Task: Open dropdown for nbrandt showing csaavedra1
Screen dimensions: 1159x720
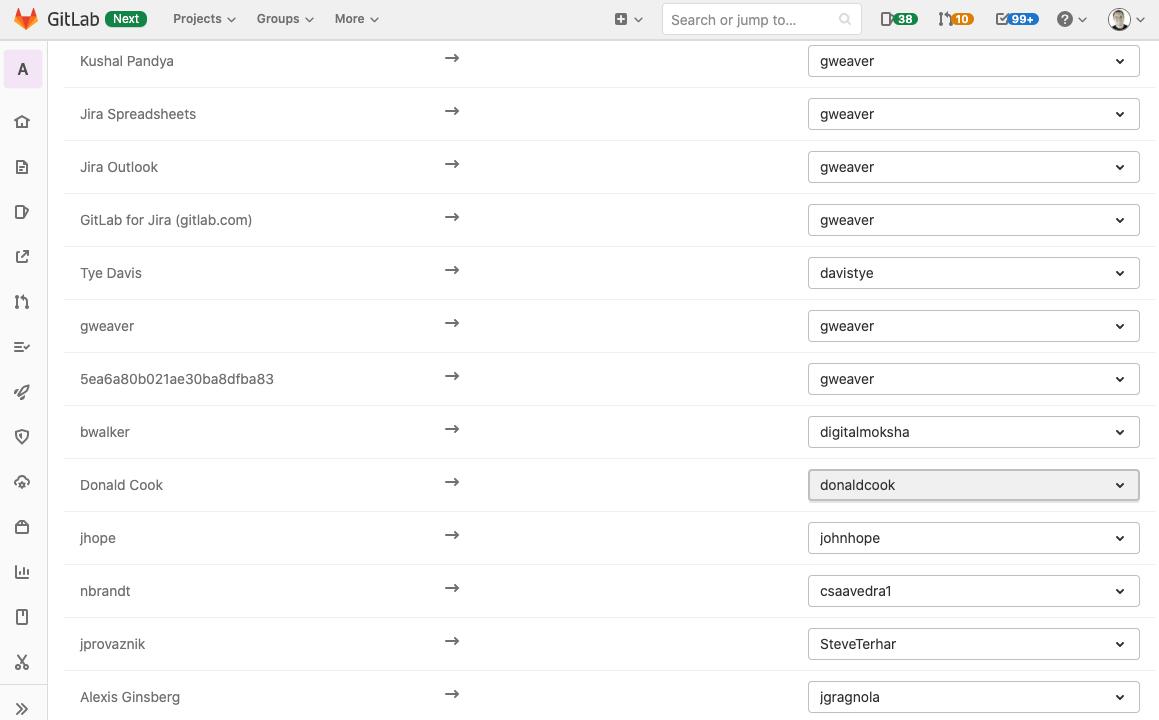Action: point(973,591)
